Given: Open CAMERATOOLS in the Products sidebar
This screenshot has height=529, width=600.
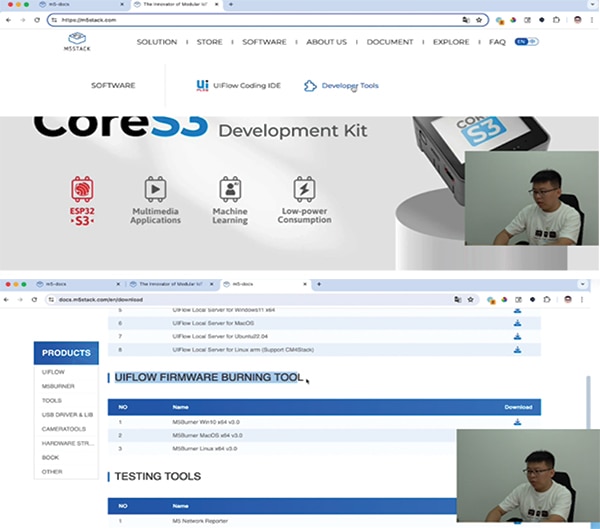Looking at the screenshot, I should [64, 429].
